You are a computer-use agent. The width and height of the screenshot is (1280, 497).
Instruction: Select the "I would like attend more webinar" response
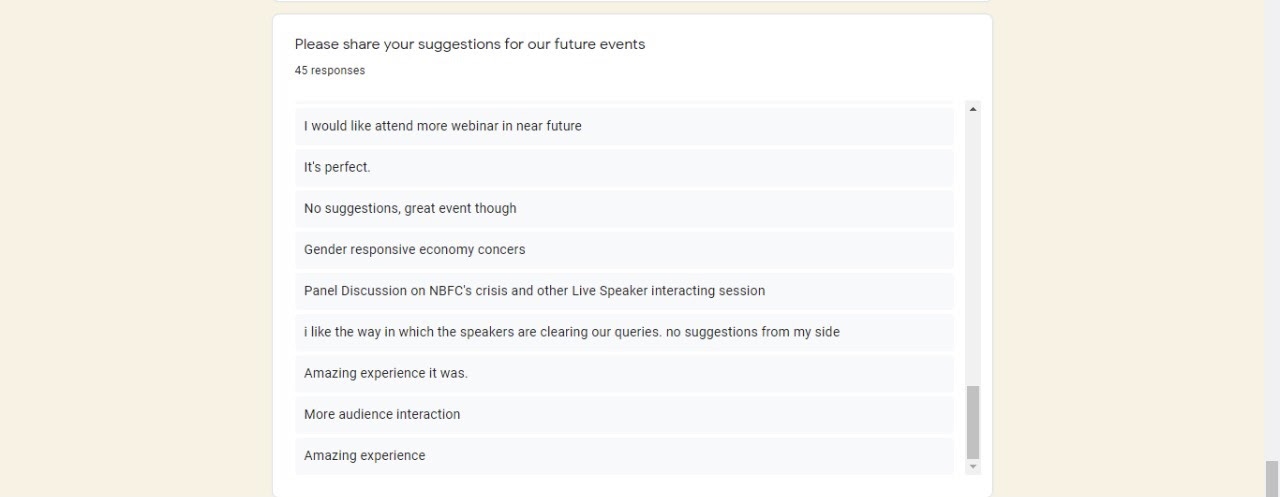[x=442, y=126]
